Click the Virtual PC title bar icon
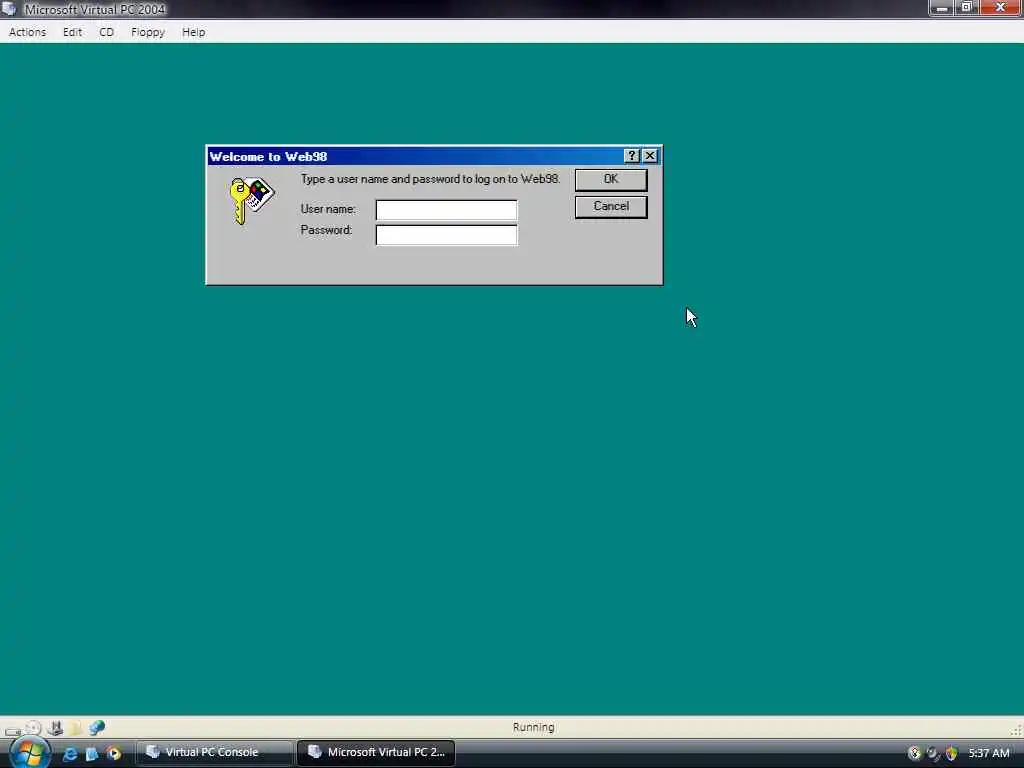The image size is (1024, 768). pyautogui.click(x=9, y=9)
